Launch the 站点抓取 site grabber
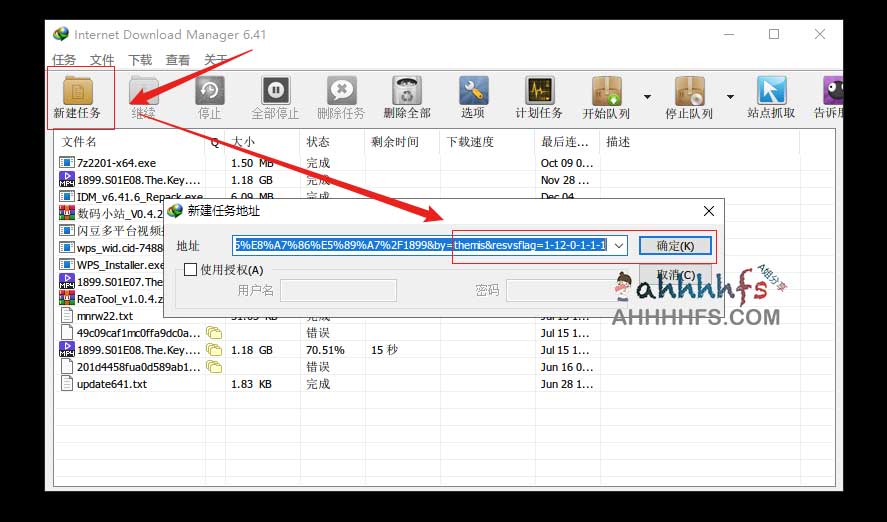Screen dimensions: 887x522 [771, 91]
